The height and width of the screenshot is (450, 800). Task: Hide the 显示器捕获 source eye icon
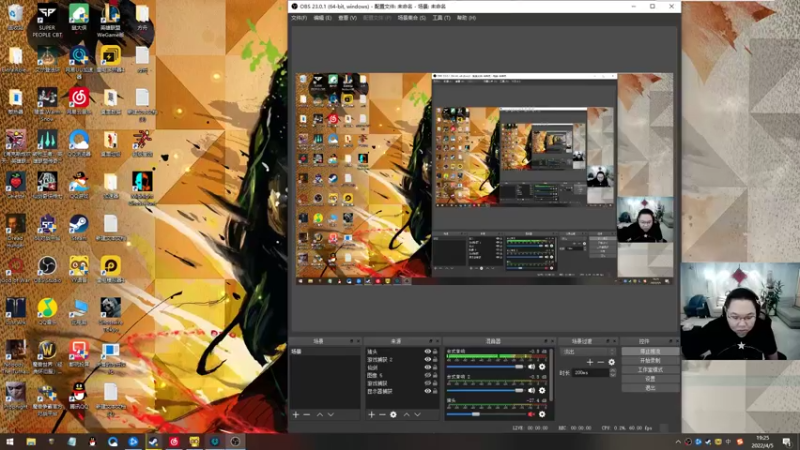[x=428, y=391]
